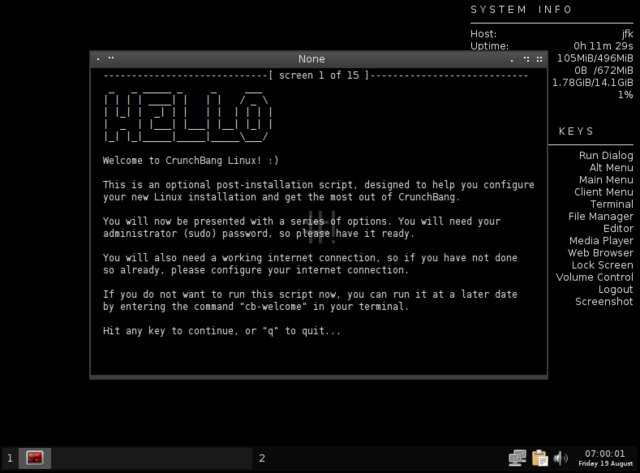640x473 pixels.
Task: Click "Screenshot" in the keys list
Action: pyautogui.click(x=604, y=302)
